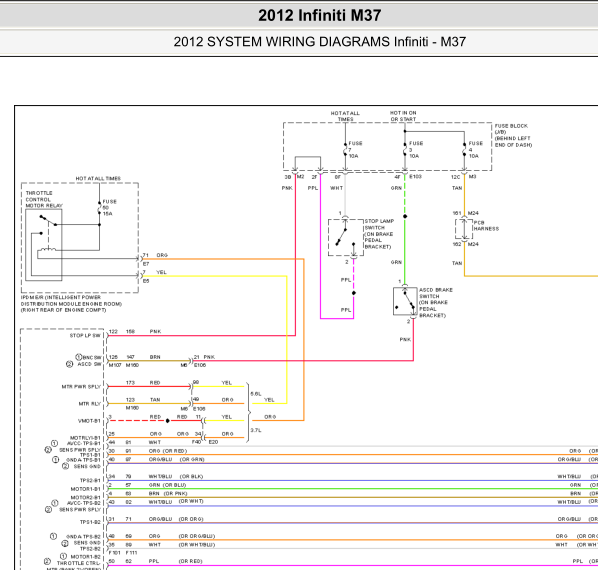
Task: Click the "TPS2-B2" pin label
Action: click(x=90, y=549)
